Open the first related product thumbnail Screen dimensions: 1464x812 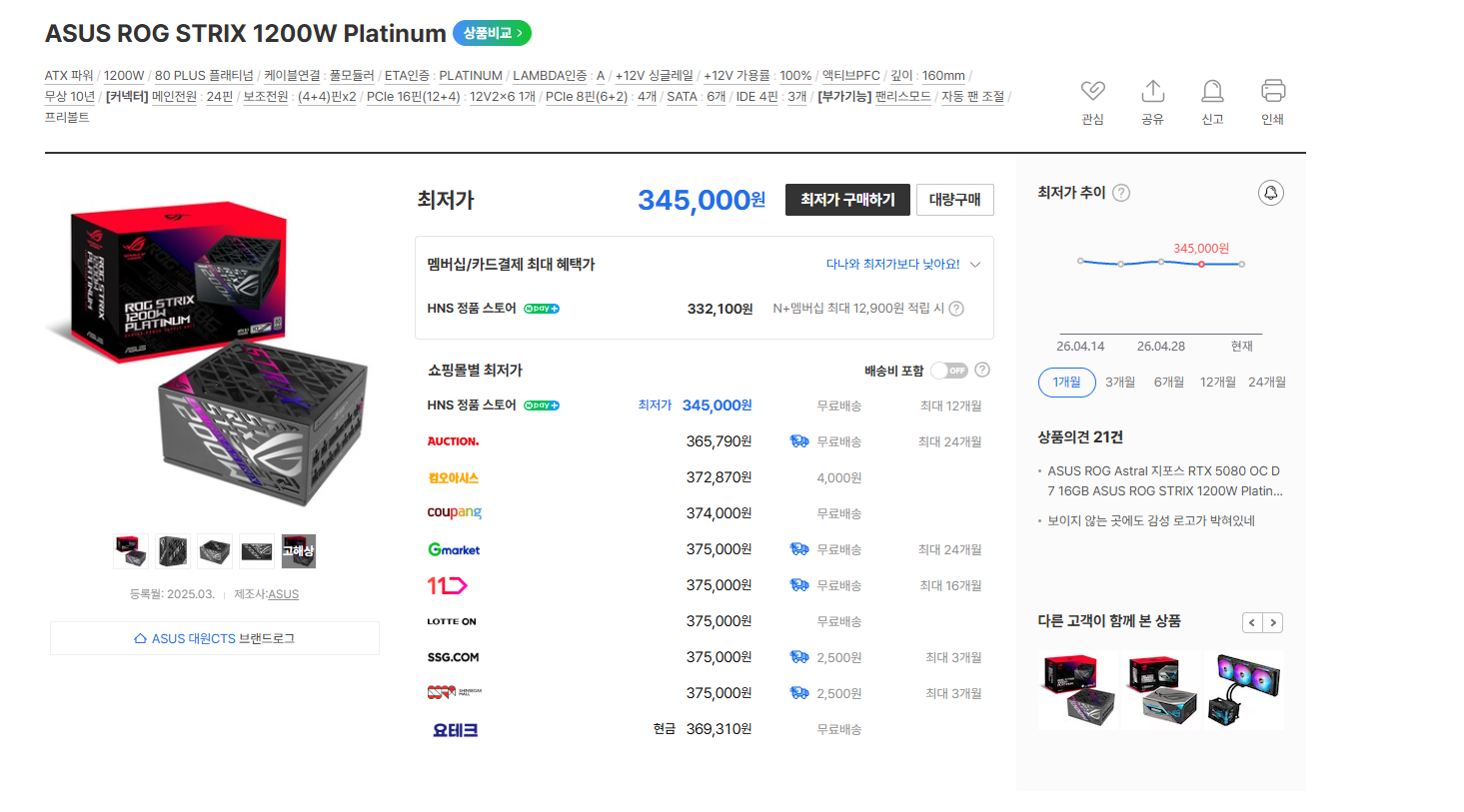[1078, 690]
